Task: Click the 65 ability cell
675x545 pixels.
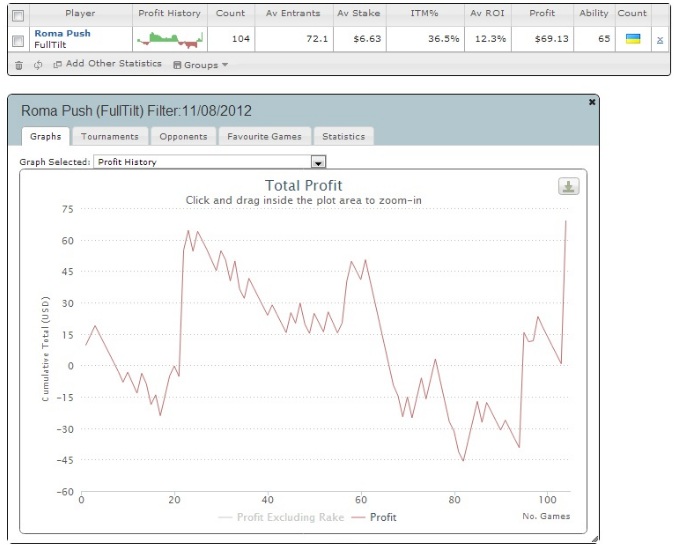Action: [x=594, y=39]
